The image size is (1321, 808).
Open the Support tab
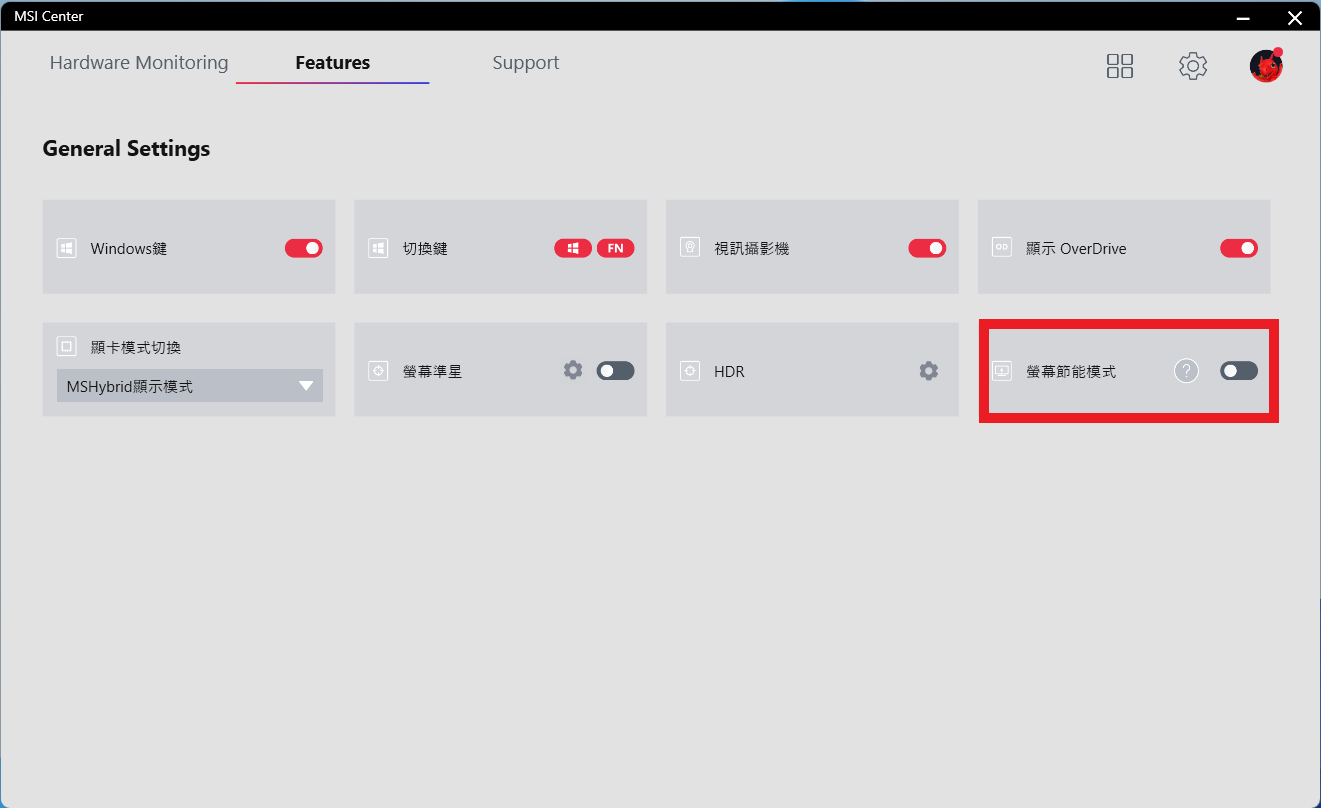tap(525, 63)
